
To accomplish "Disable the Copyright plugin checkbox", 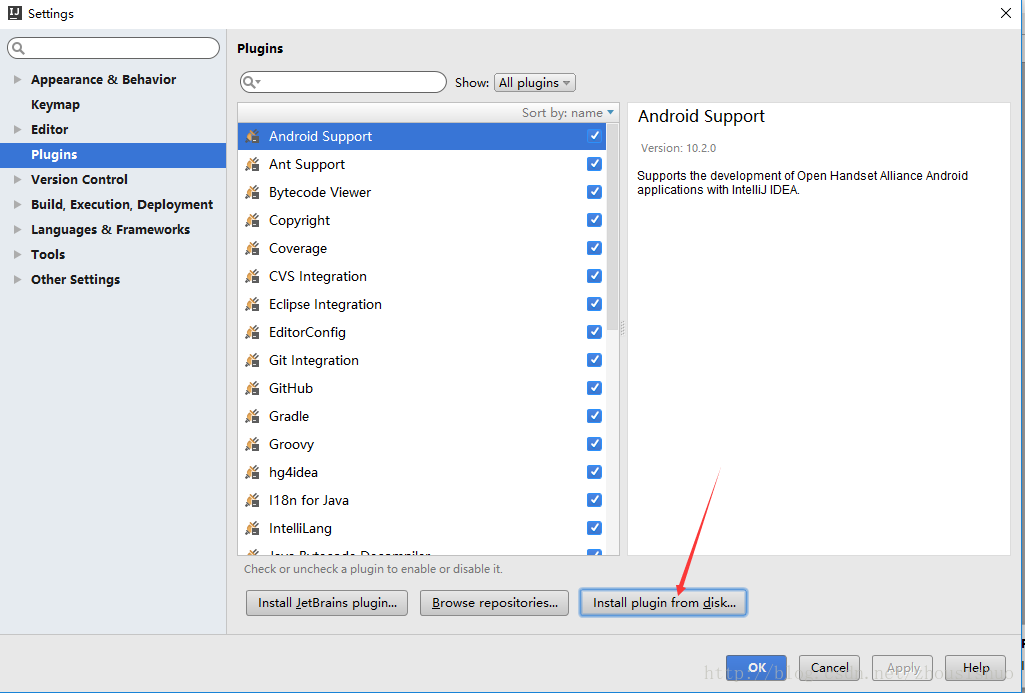I will 594,220.
